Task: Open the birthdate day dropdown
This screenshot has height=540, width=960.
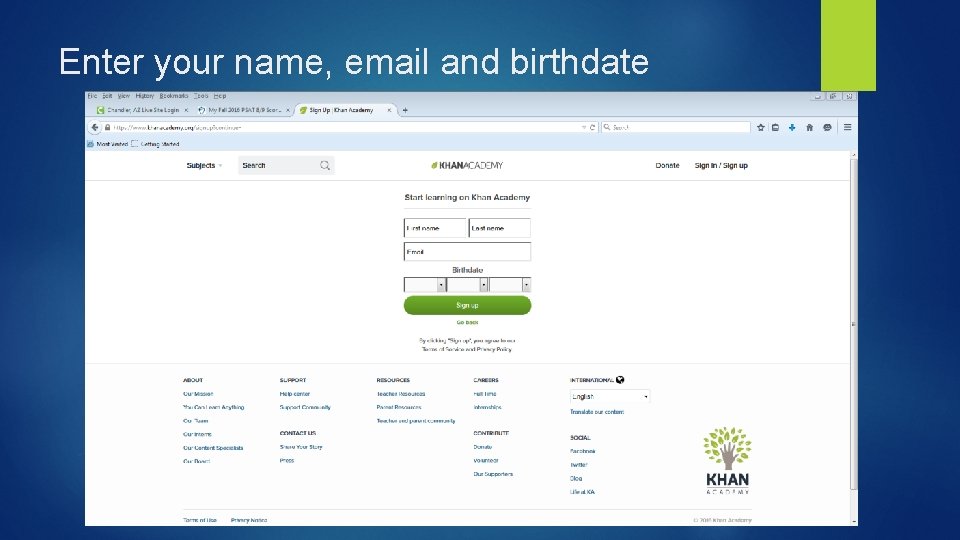Action: point(467,285)
